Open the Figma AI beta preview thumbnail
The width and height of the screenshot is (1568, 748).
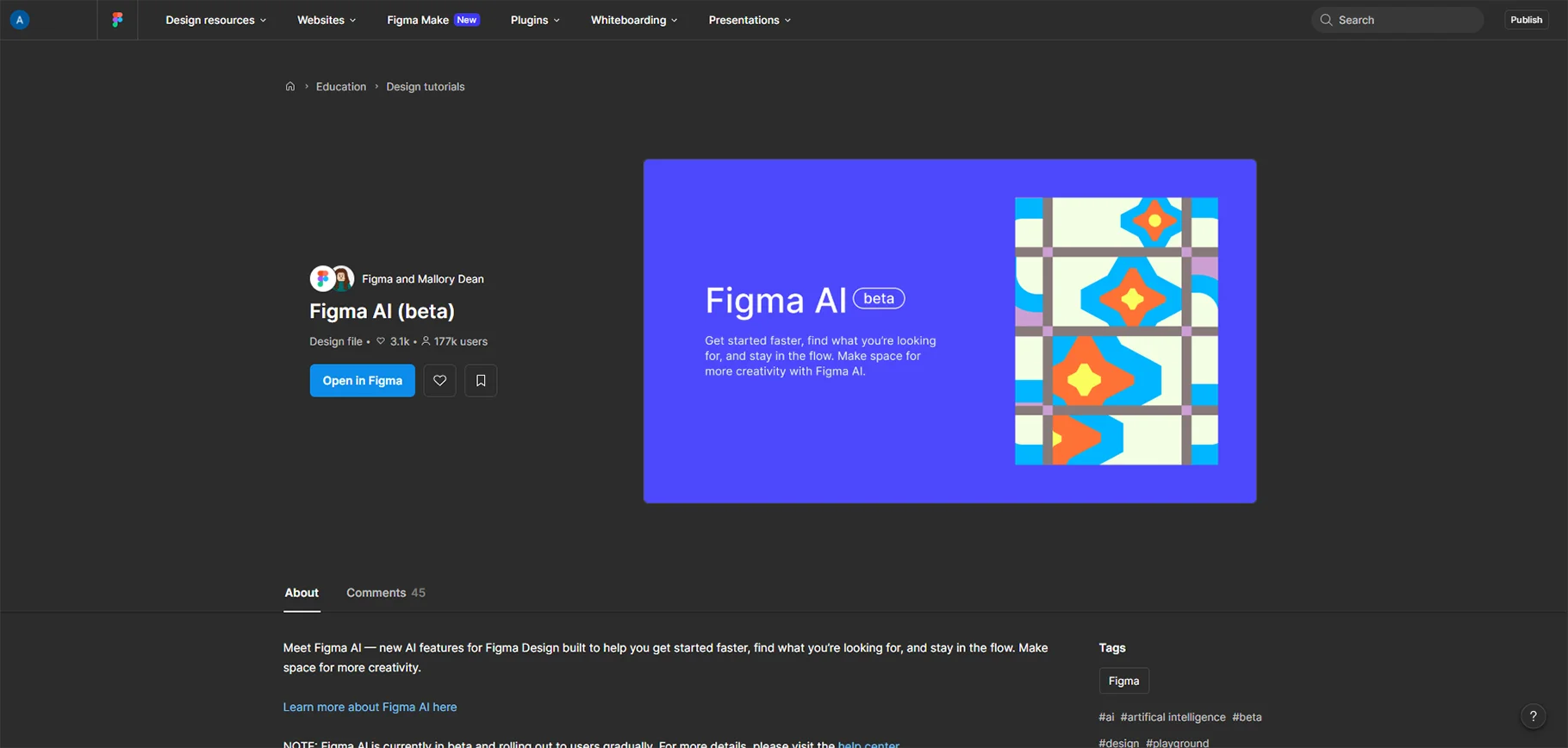tap(949, 331)
